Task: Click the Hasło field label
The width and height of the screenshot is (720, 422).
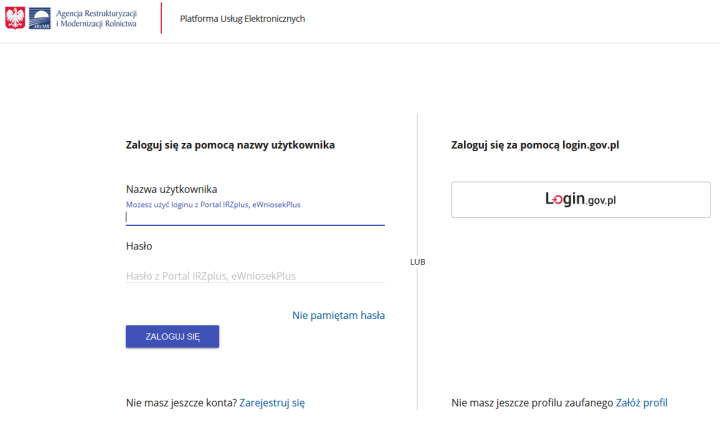Action: click(139, 246)
